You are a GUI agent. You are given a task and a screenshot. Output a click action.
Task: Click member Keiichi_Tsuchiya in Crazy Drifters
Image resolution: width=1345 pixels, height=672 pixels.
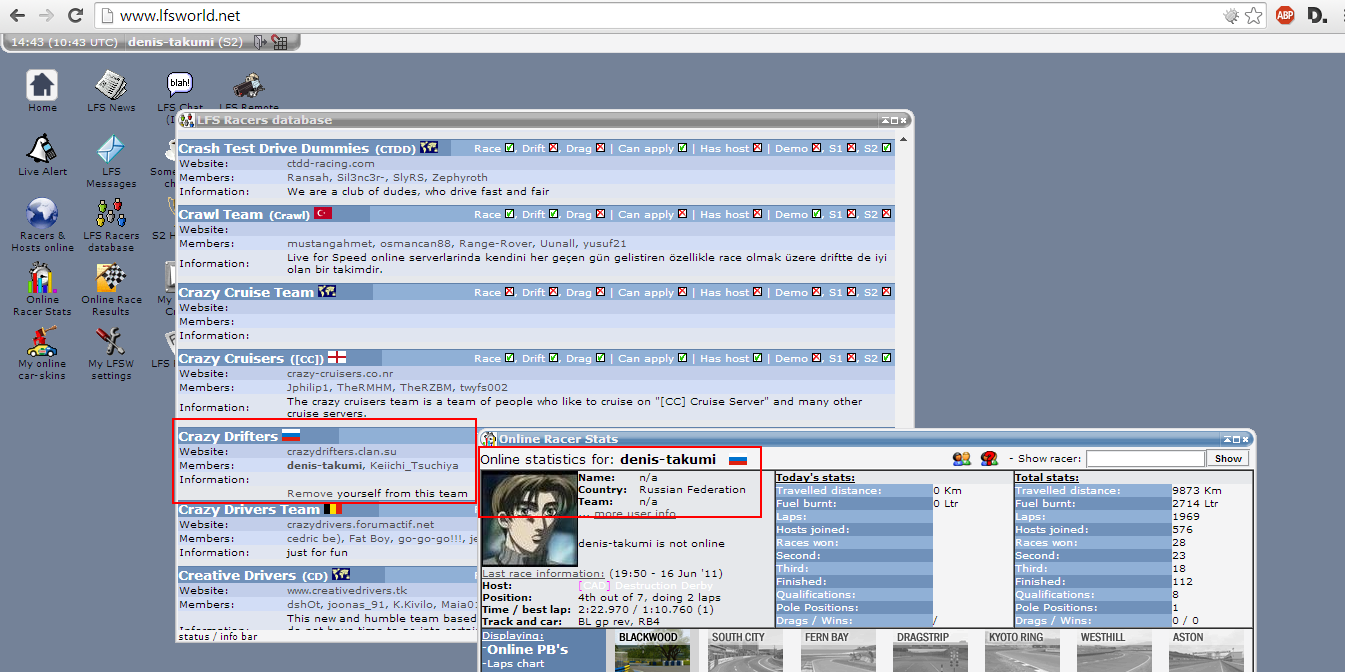(415, 465)
